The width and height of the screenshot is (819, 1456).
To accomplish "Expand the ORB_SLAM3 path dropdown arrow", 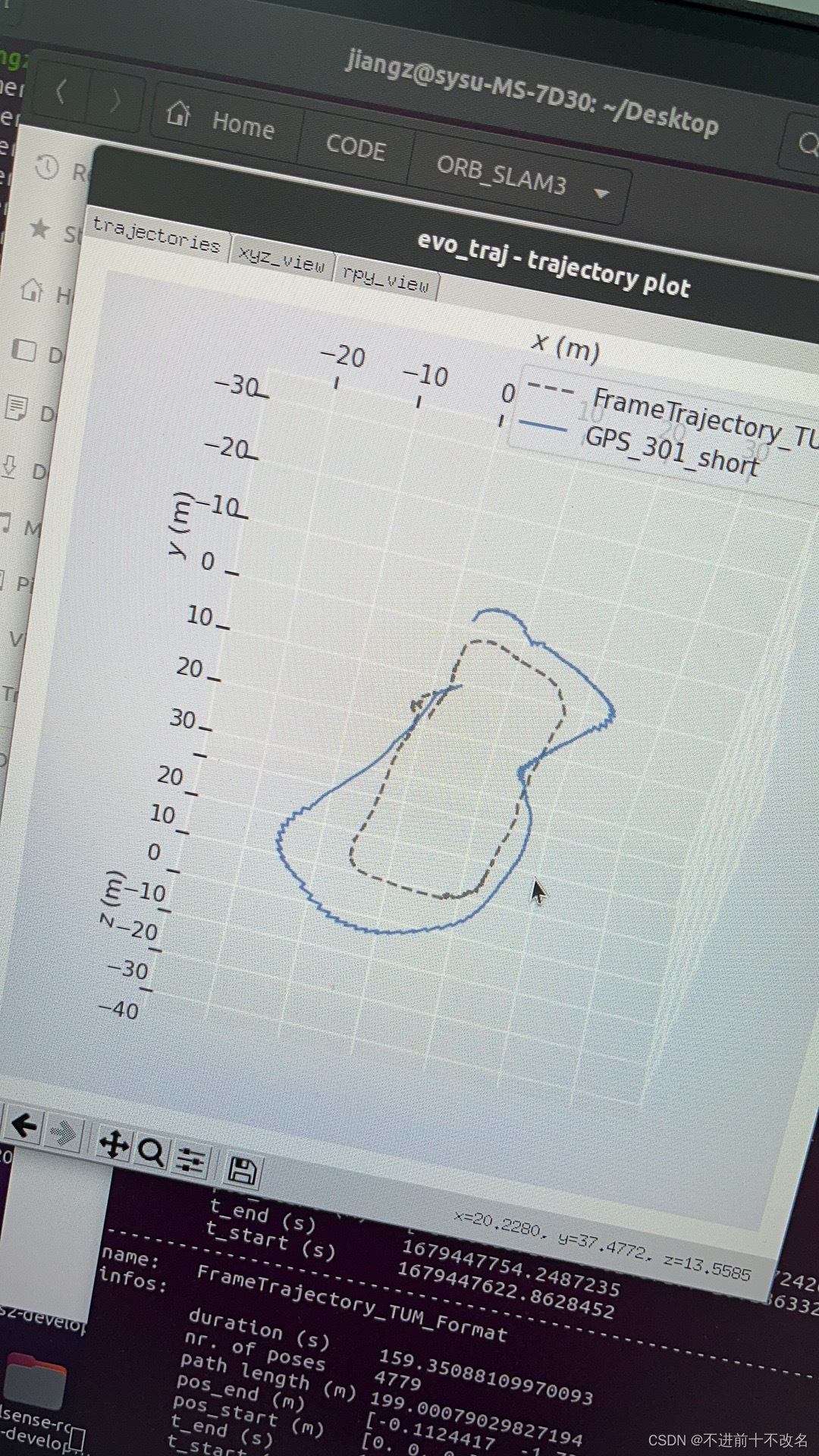I will click(x=602, y=194).
